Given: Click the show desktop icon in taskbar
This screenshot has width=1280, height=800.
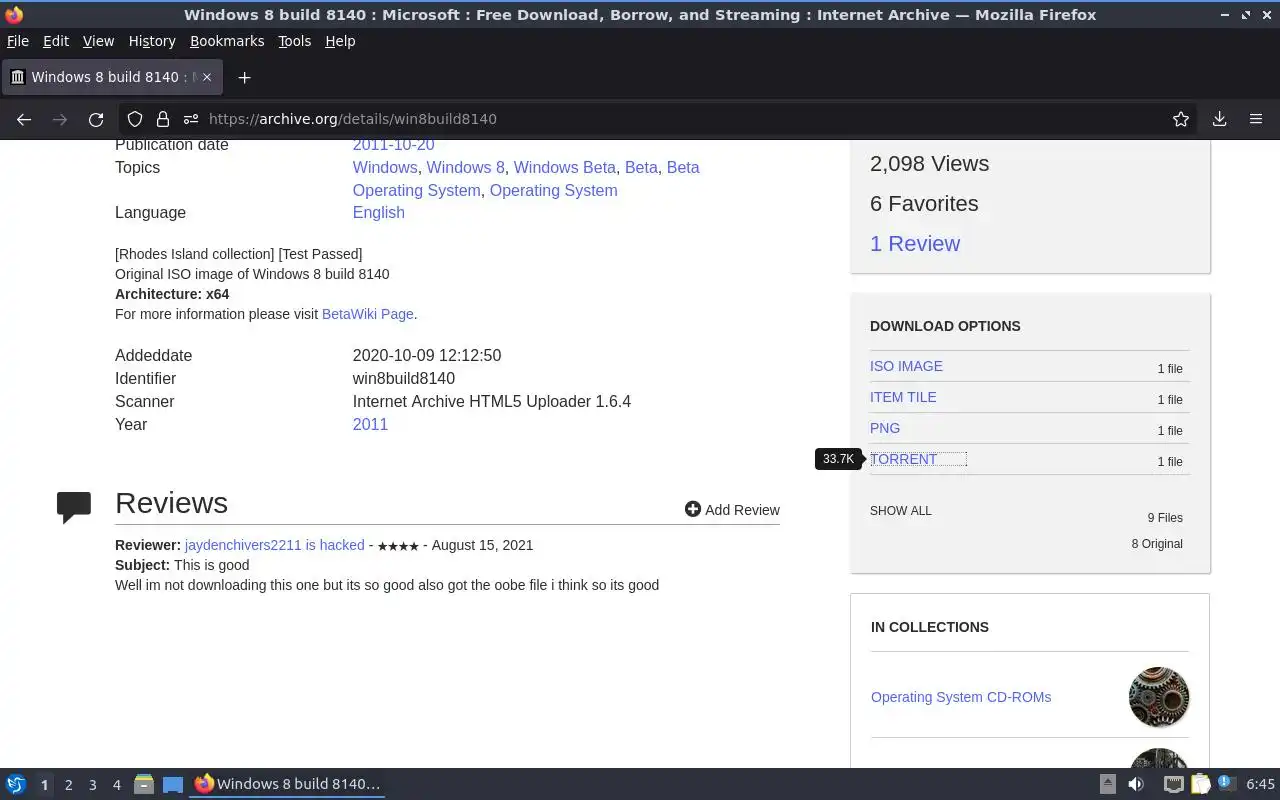Looking at the screenshot, I should [172, 785].
